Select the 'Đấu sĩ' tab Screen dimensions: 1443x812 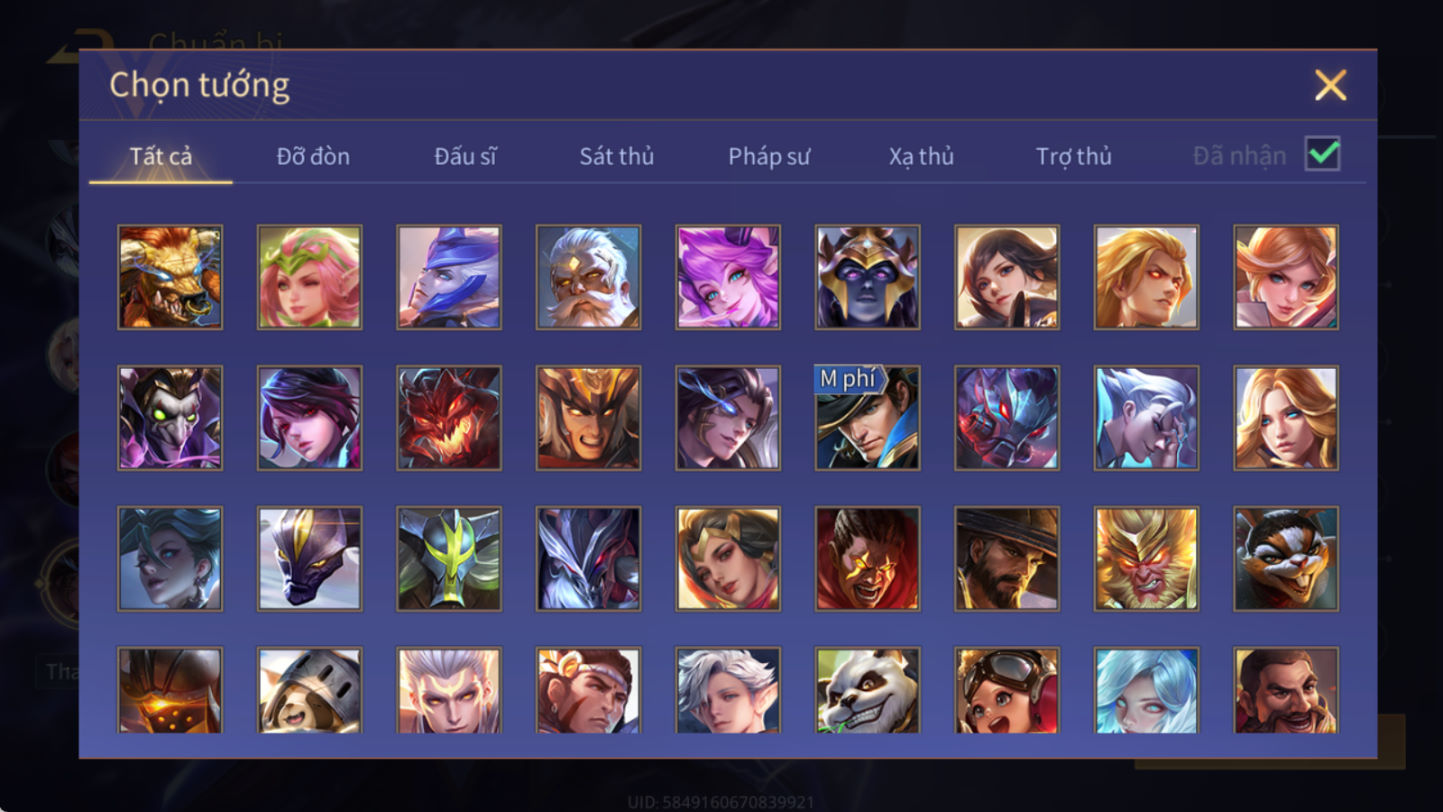[x=465, y=156]
